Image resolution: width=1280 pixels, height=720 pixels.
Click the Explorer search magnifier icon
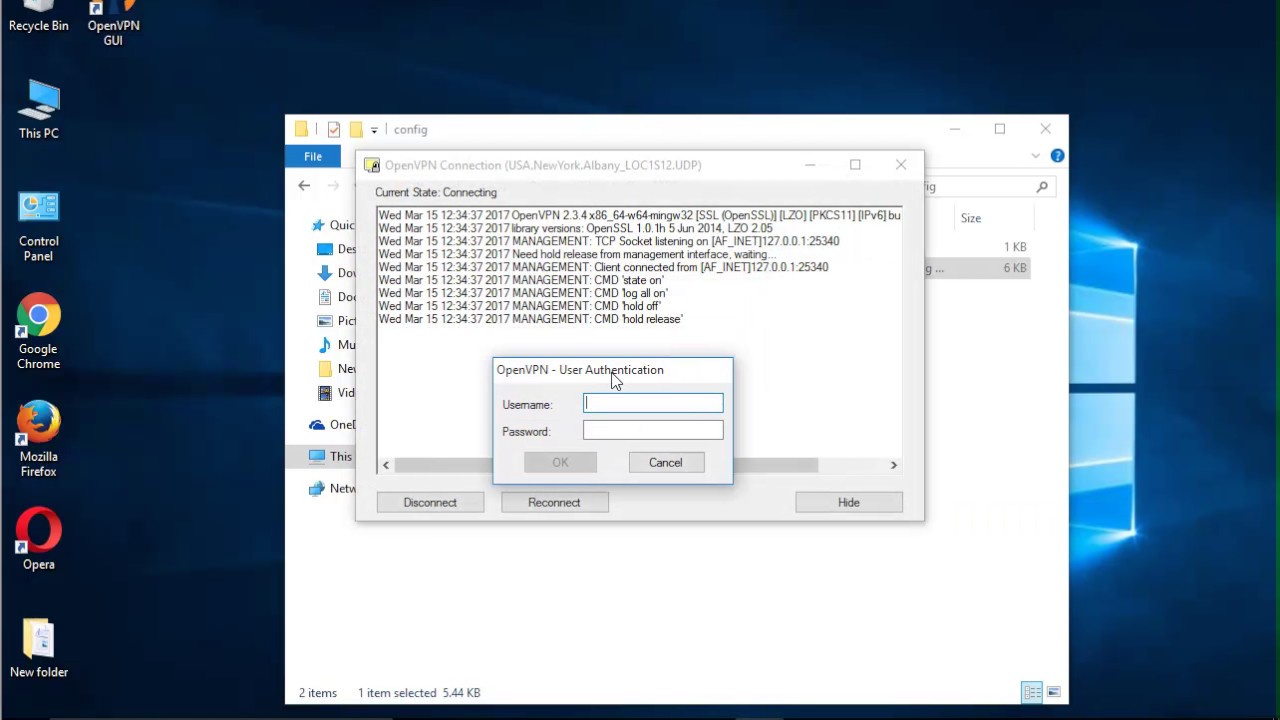click(x=1042, y=186)
